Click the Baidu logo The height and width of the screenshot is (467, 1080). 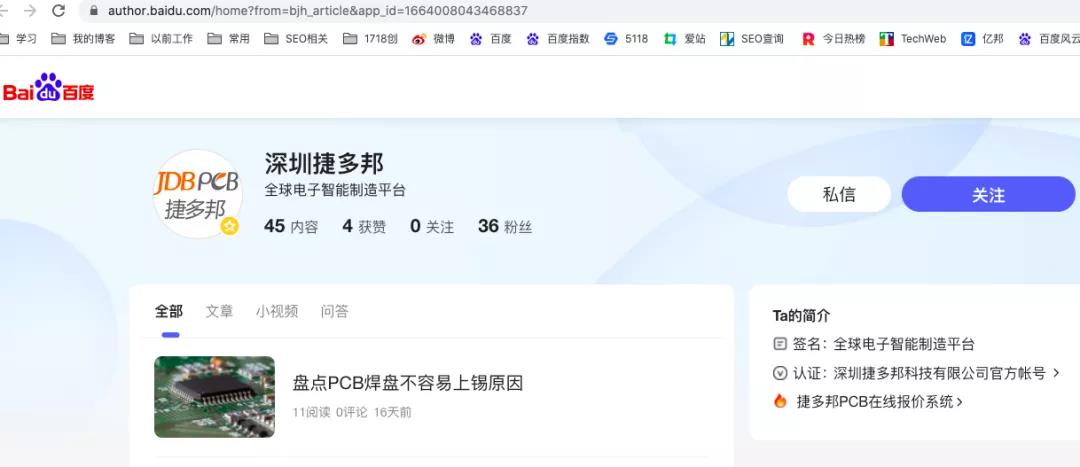tap(48, 89)
